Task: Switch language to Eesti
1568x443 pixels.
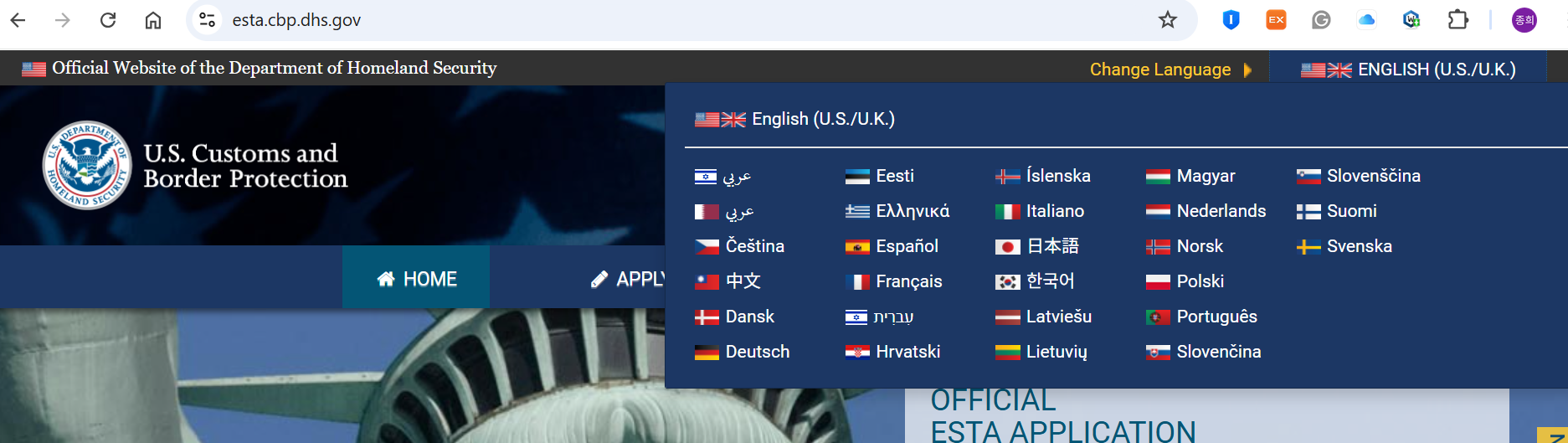Action: [x=879, y=176]
